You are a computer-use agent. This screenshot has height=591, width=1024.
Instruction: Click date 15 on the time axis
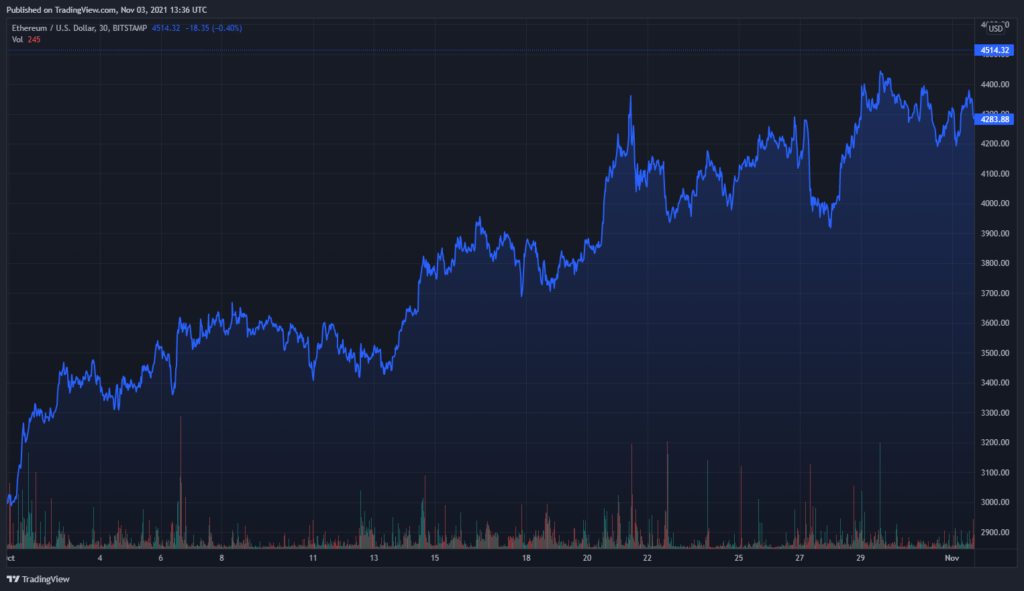tap(435, 558)
